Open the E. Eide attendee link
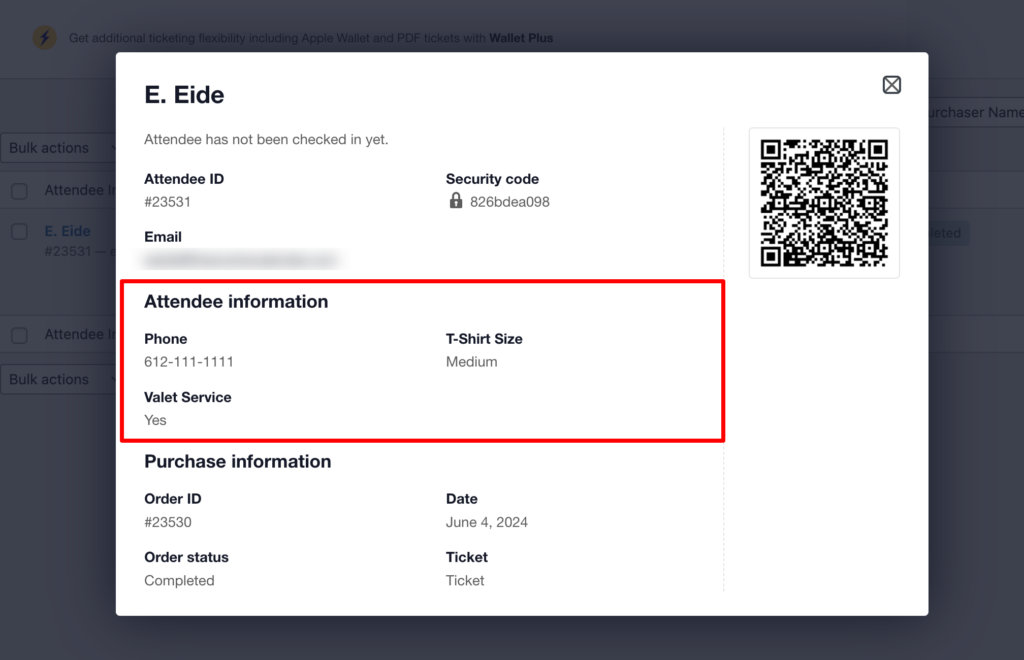 coord(67,231)
